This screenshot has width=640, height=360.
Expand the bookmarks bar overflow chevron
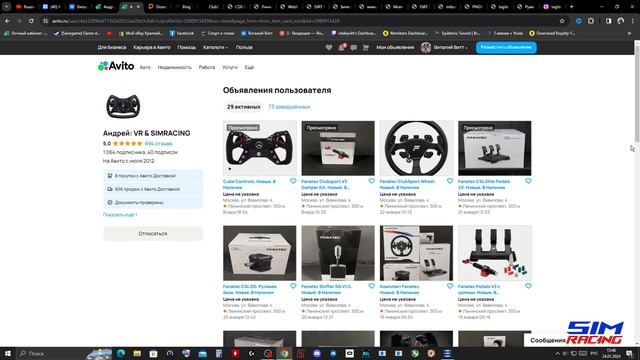click(629, 33)
